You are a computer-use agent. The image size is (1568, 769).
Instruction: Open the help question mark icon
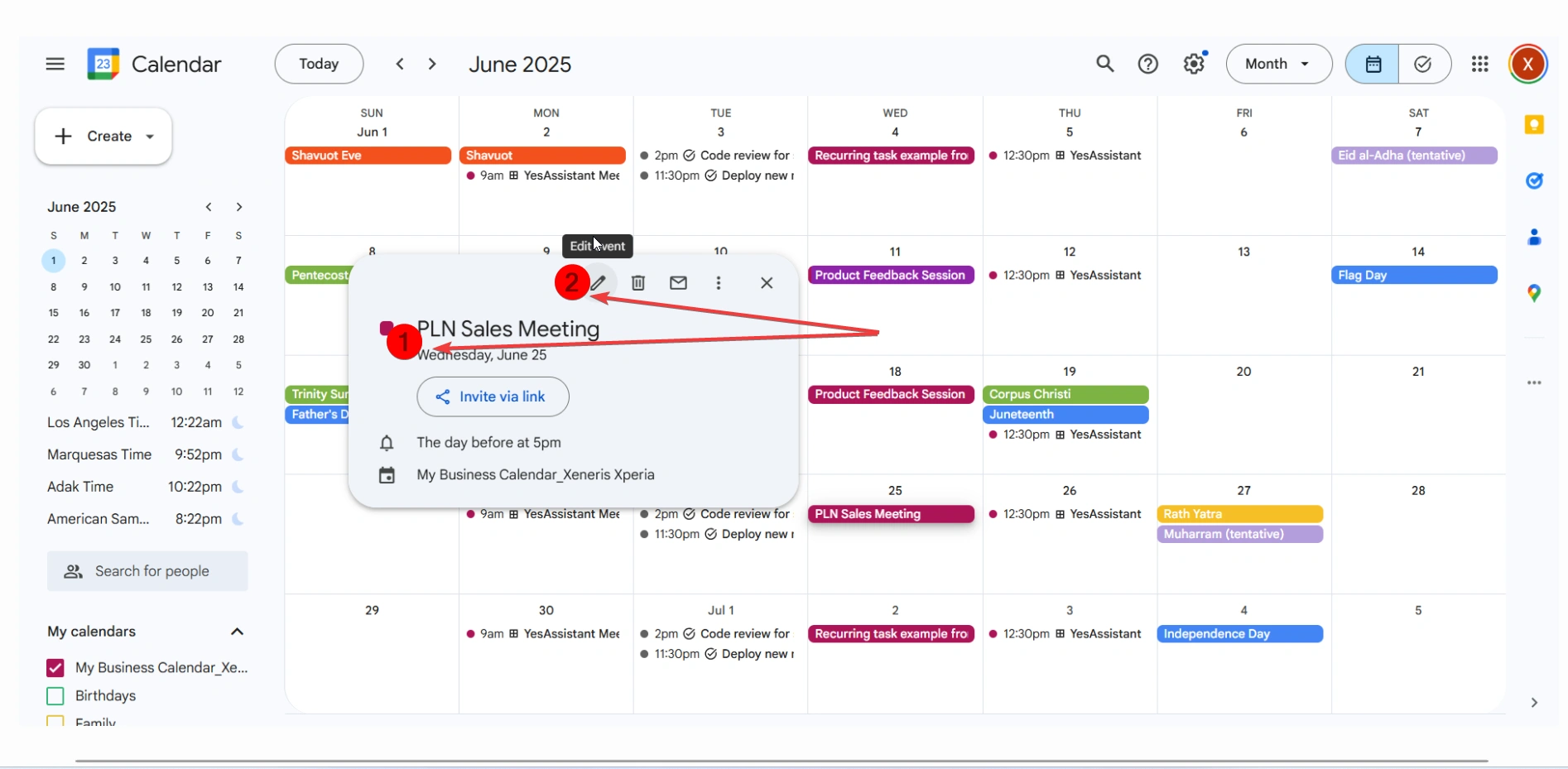pos(1147,64)
